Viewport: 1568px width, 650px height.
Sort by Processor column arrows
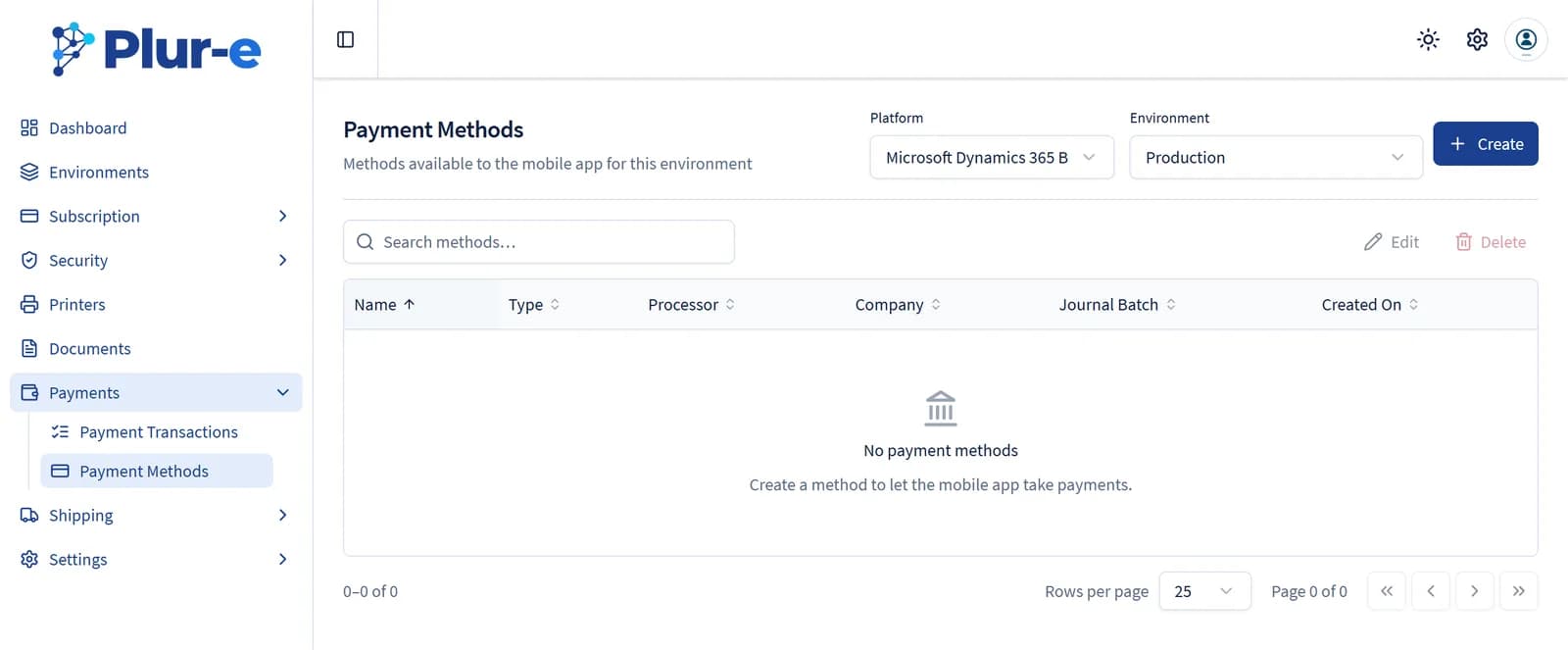click(x=730, y=304)
